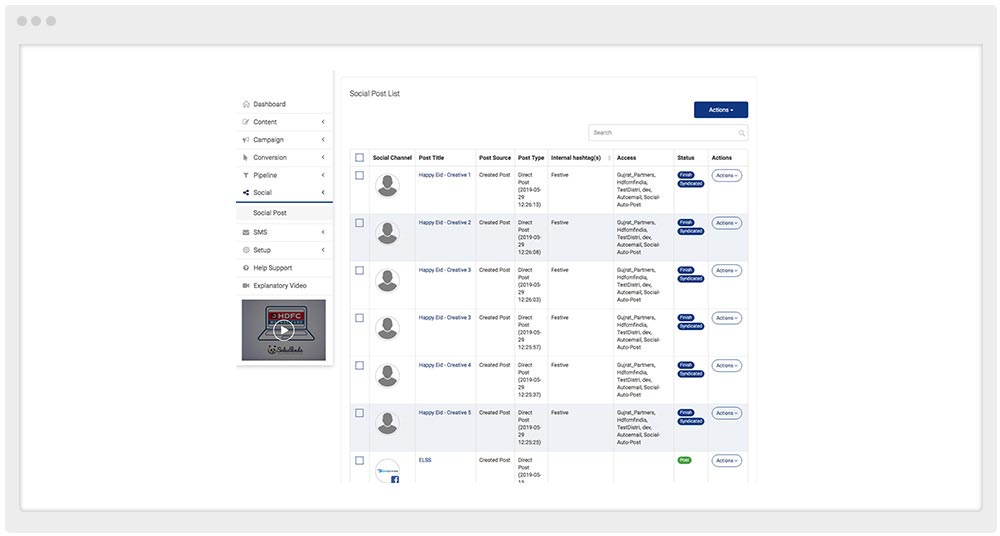The height and width of the screenshot is (536, 1000).
Task: Tick the select-all checkbox in table header
Action: click(x=360, y=158)
